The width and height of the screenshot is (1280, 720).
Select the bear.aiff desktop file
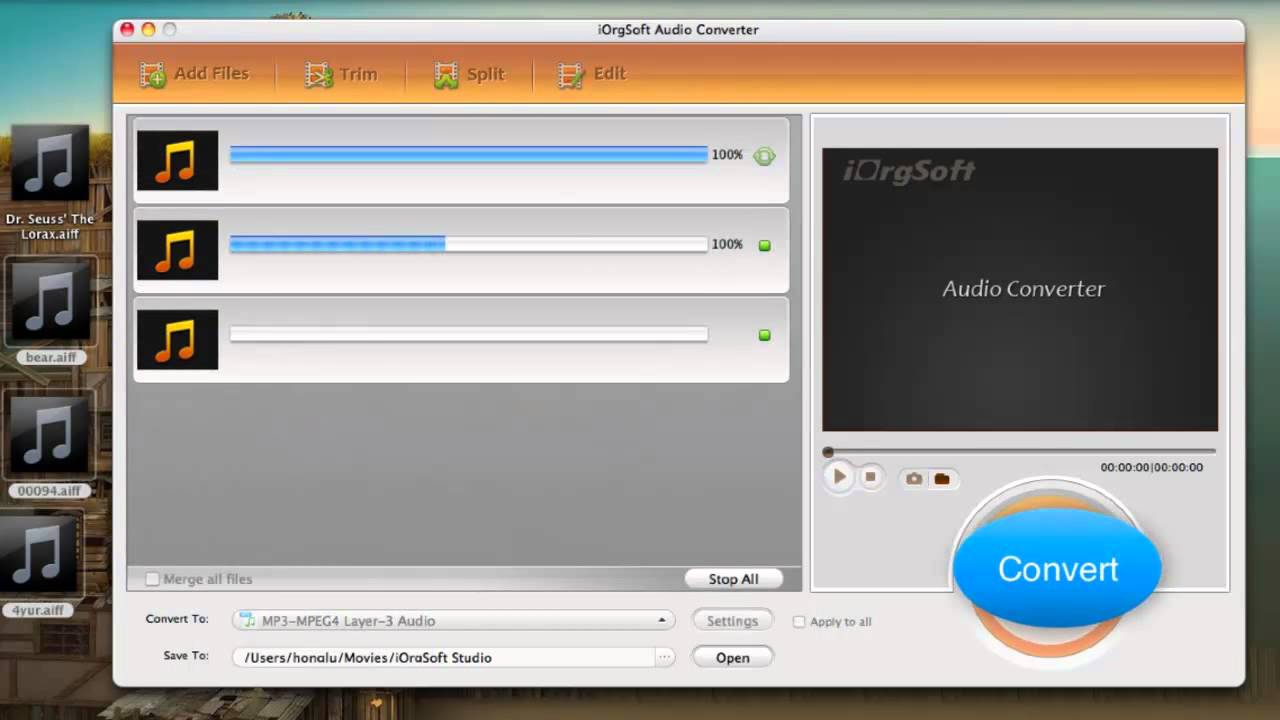click(x=50, y=311)
